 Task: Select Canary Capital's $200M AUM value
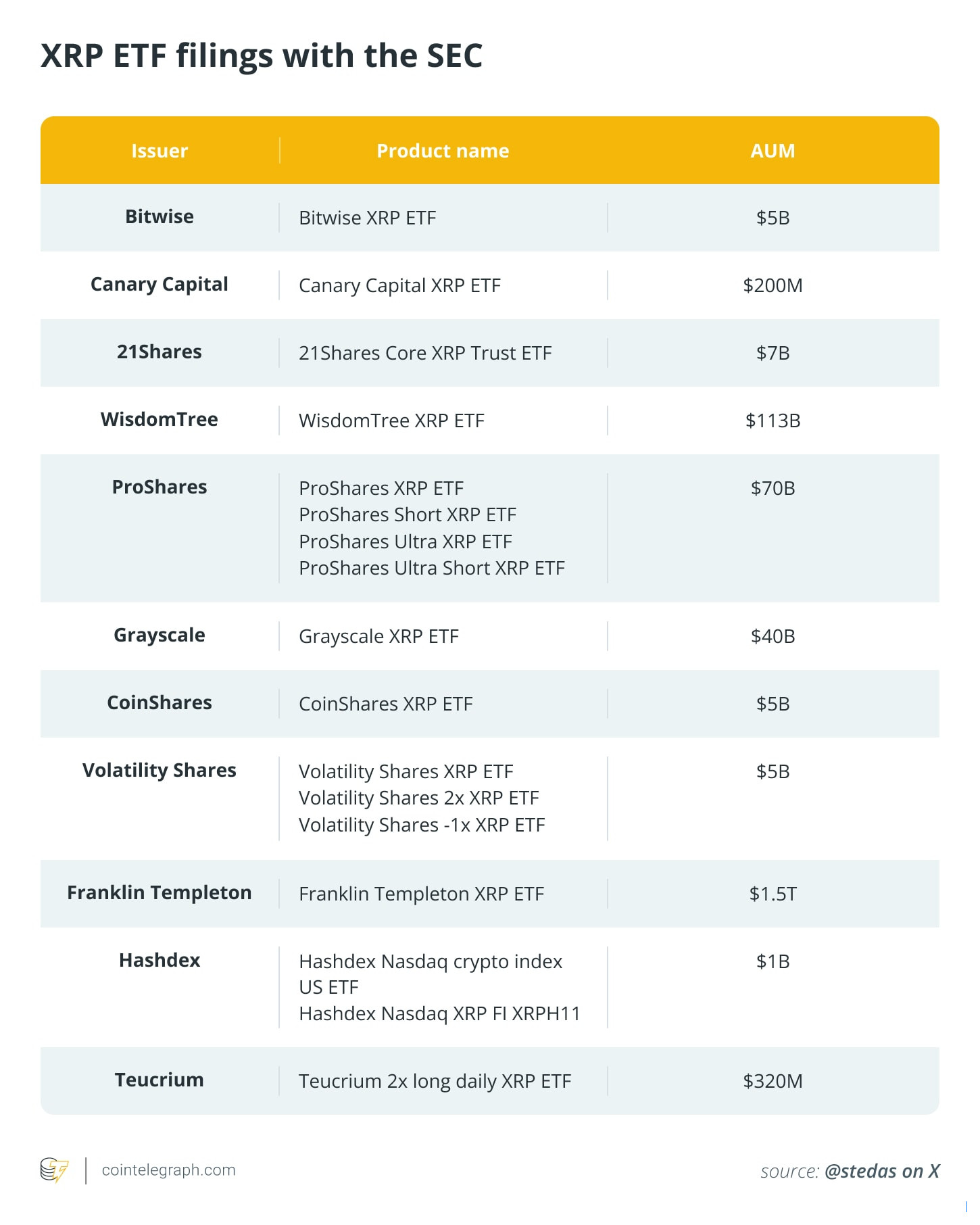773,285
